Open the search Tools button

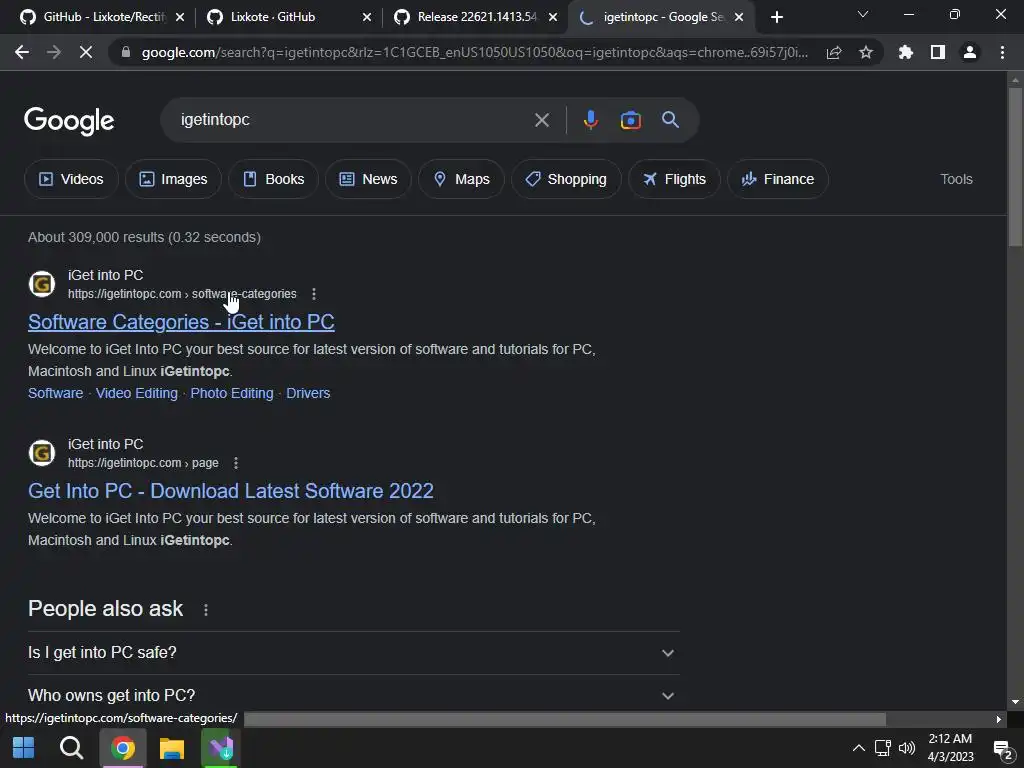click(x=956, y=179)
